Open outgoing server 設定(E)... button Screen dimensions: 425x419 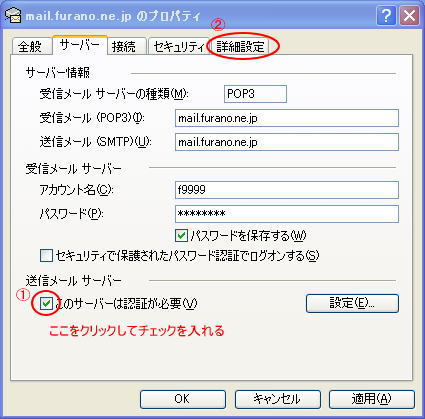coord(352,303)
